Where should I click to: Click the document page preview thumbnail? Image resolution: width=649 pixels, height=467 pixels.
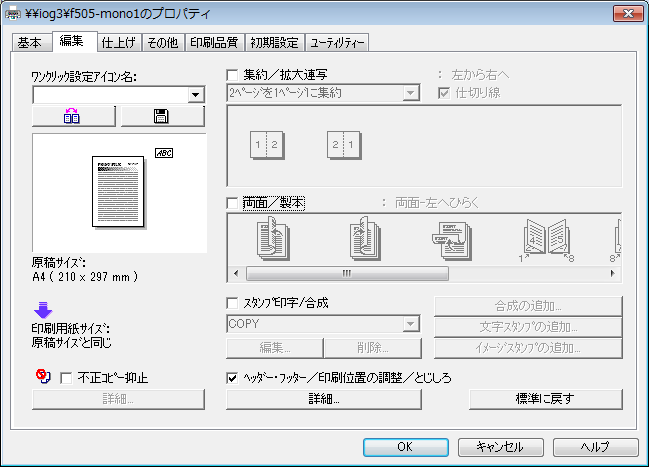pos(119,193)
